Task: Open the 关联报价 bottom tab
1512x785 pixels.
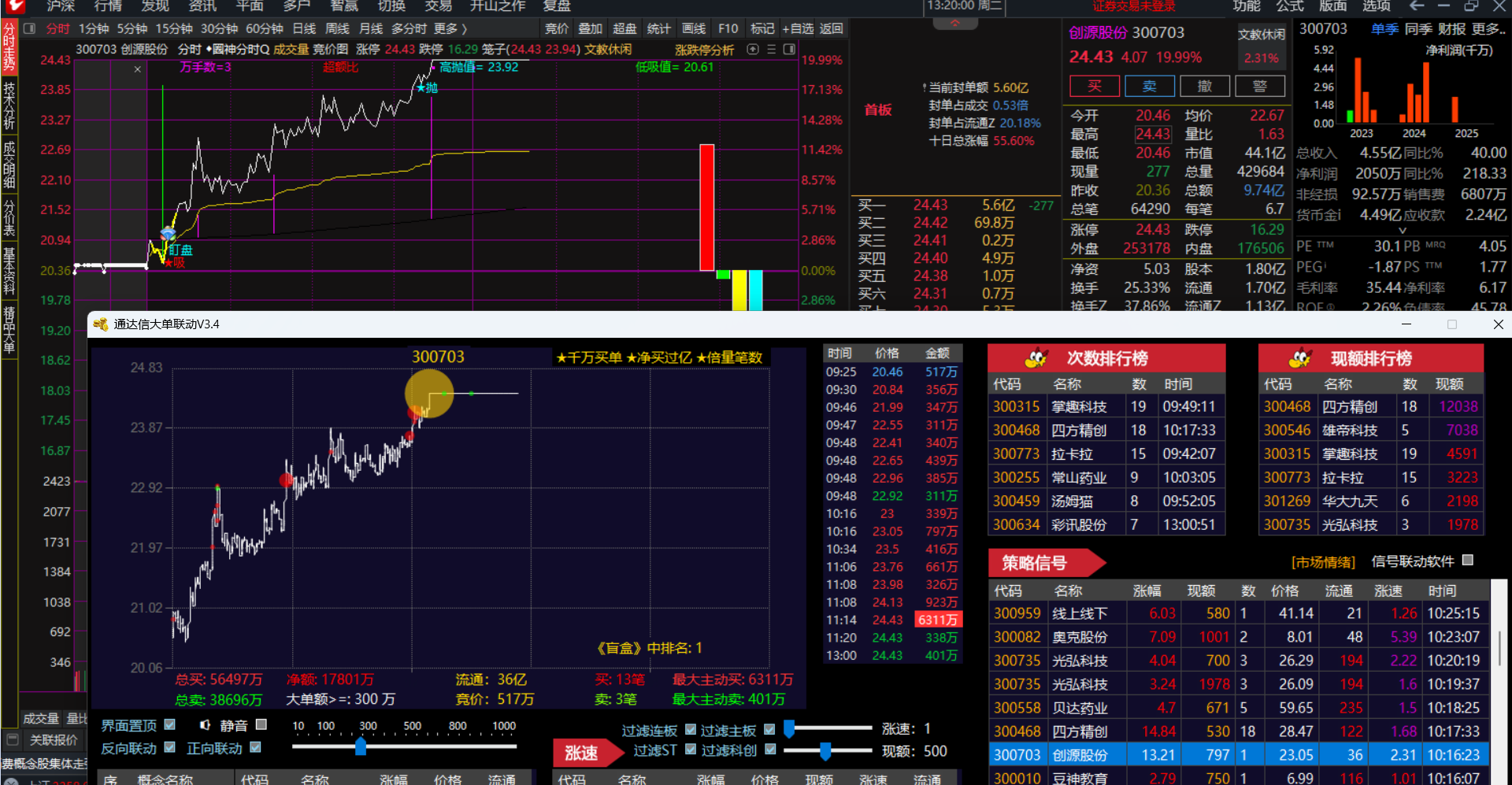Action: (54, 740)
